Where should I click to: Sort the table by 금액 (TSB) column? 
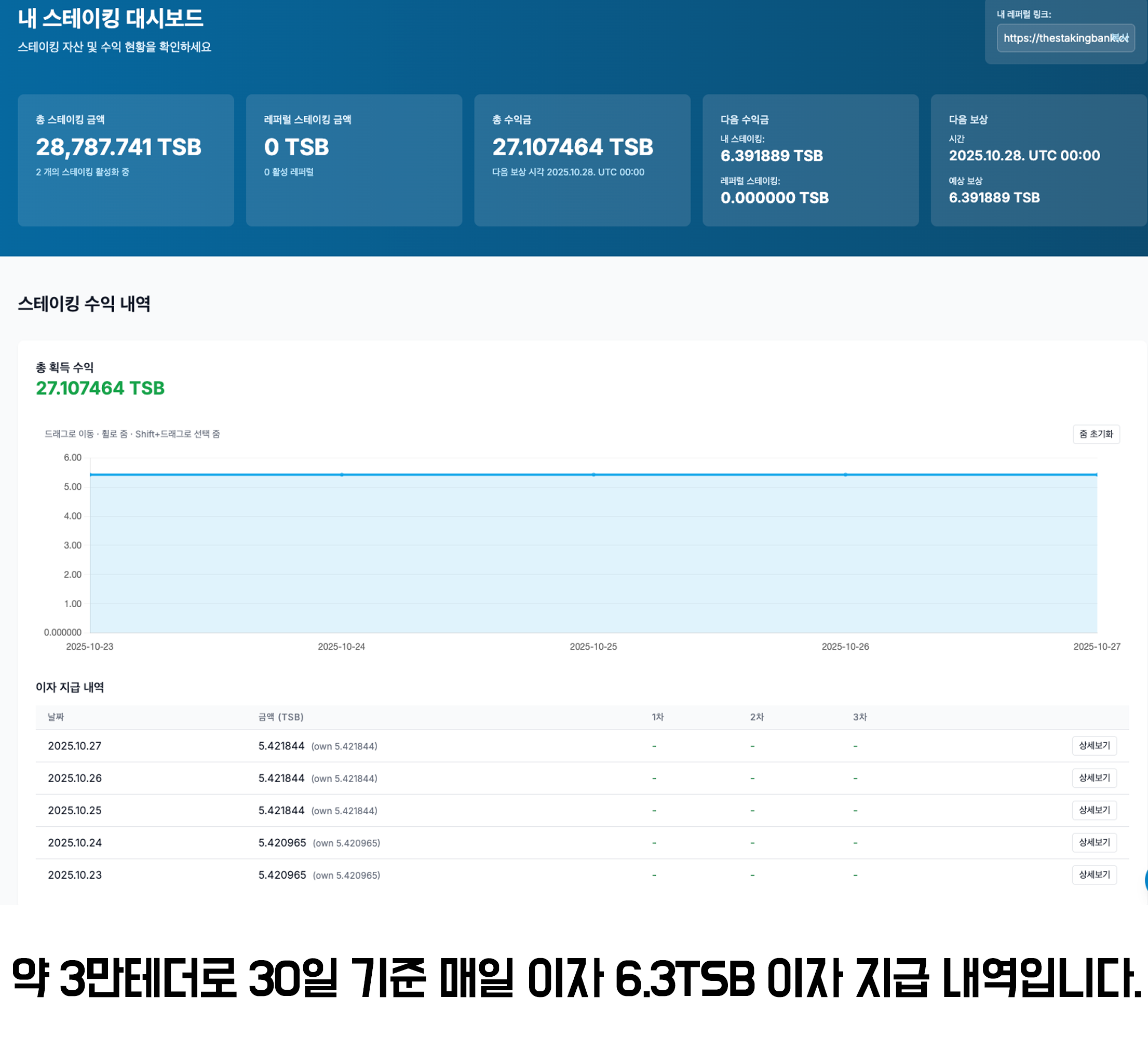(x=280, y=717)
